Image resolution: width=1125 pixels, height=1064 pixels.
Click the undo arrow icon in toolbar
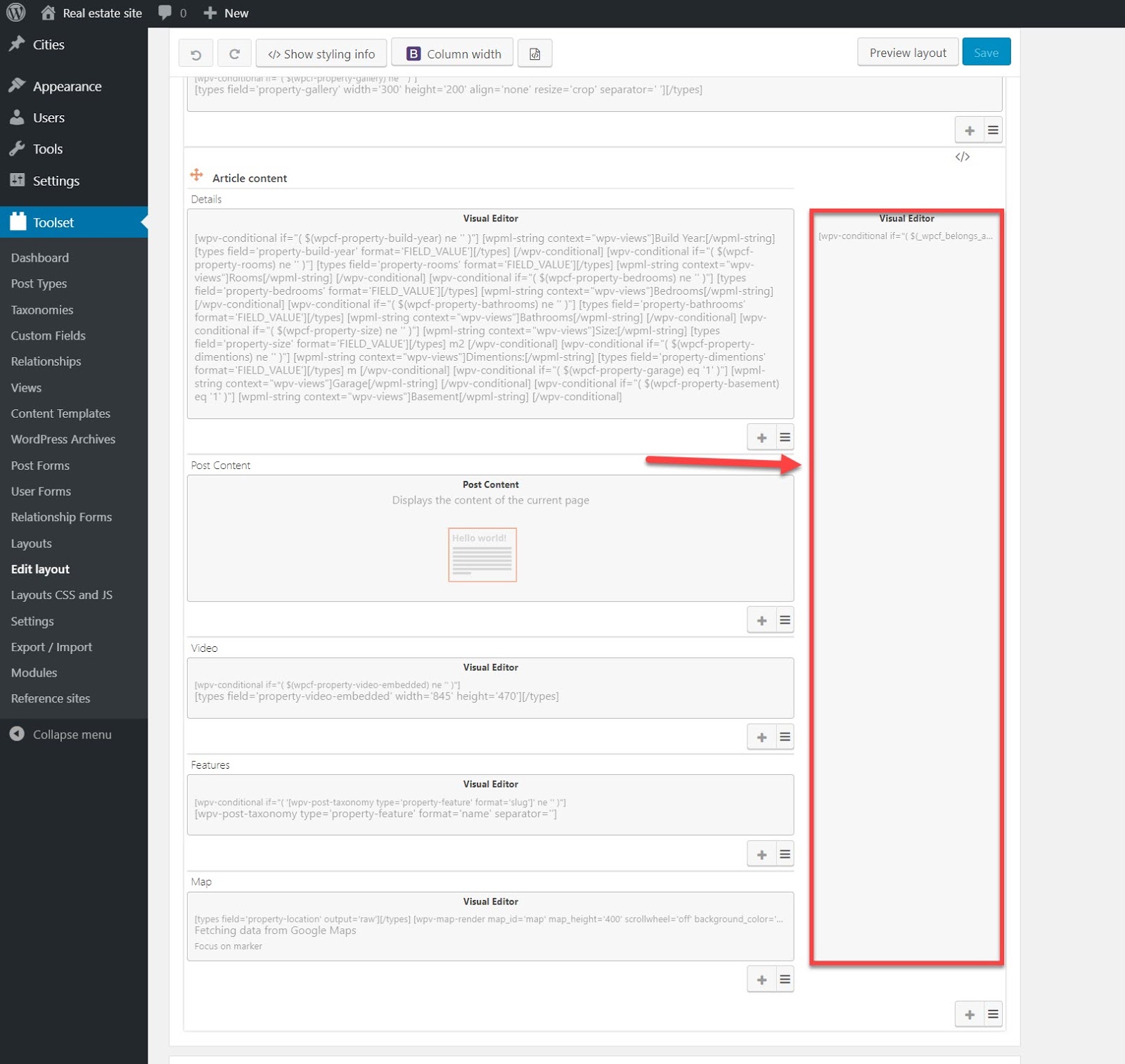click(x=196, y=54)
